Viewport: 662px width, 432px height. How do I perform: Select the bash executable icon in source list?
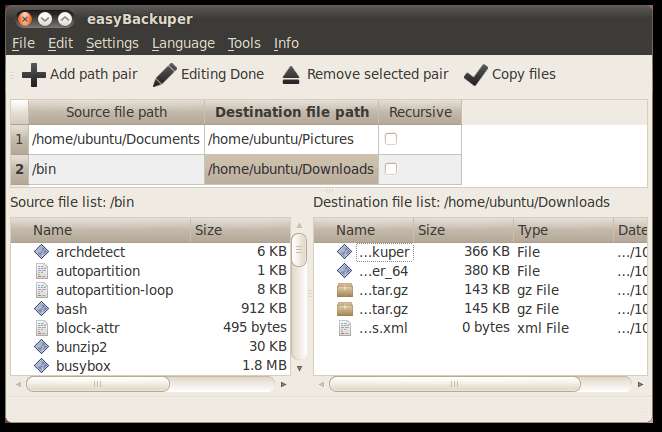click(41, 309)
